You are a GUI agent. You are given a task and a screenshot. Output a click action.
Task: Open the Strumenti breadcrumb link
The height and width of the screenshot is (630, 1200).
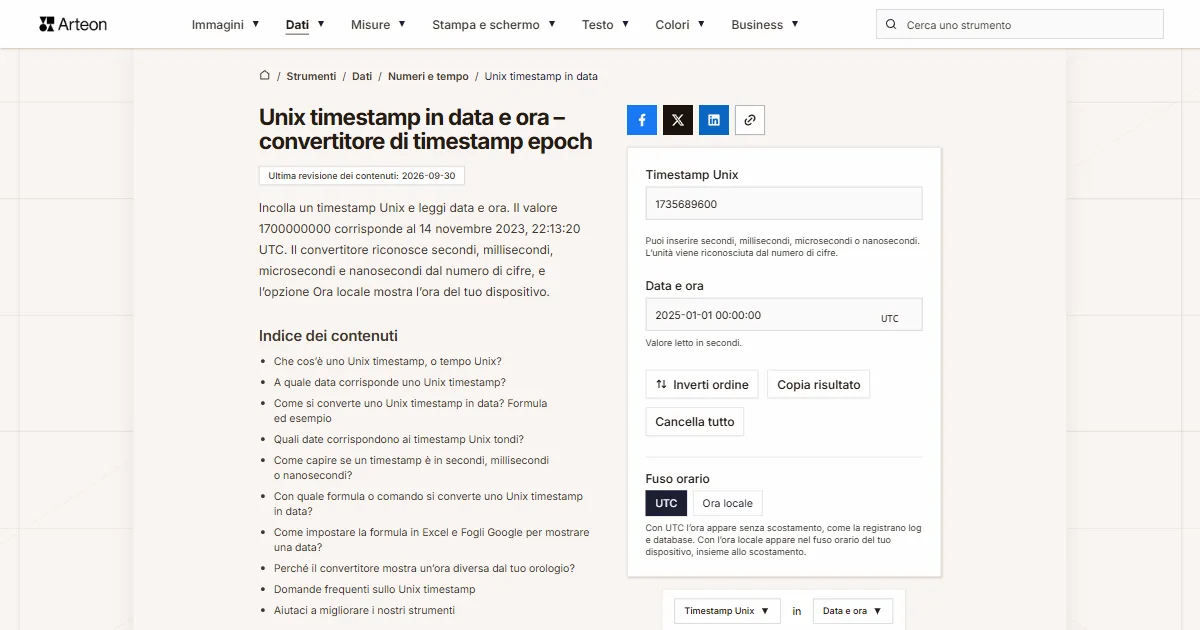[x=312, y=76]
